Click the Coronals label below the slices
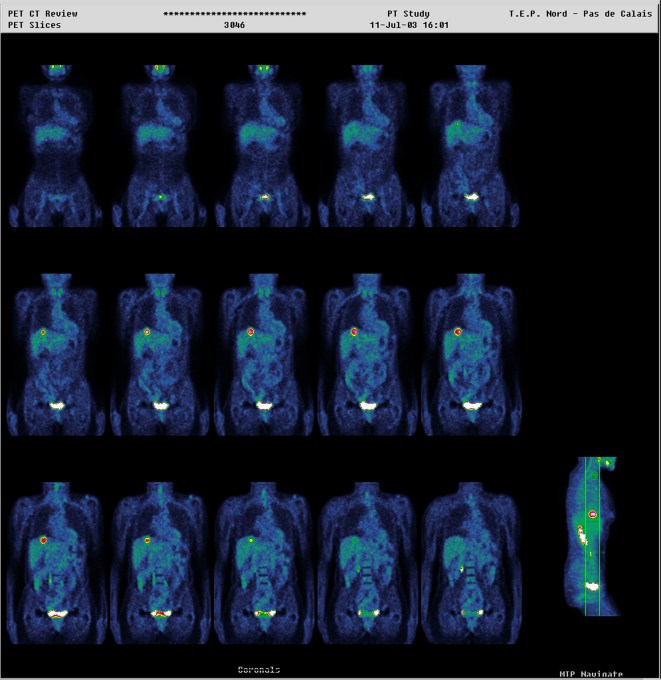The width and height of the screenshot is (661, 680). 259,669
